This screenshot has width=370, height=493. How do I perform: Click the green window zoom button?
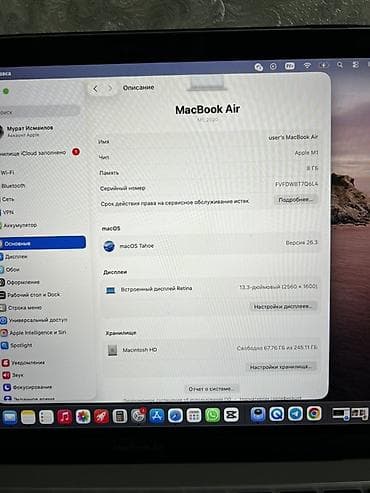click(x=6, y=91)
